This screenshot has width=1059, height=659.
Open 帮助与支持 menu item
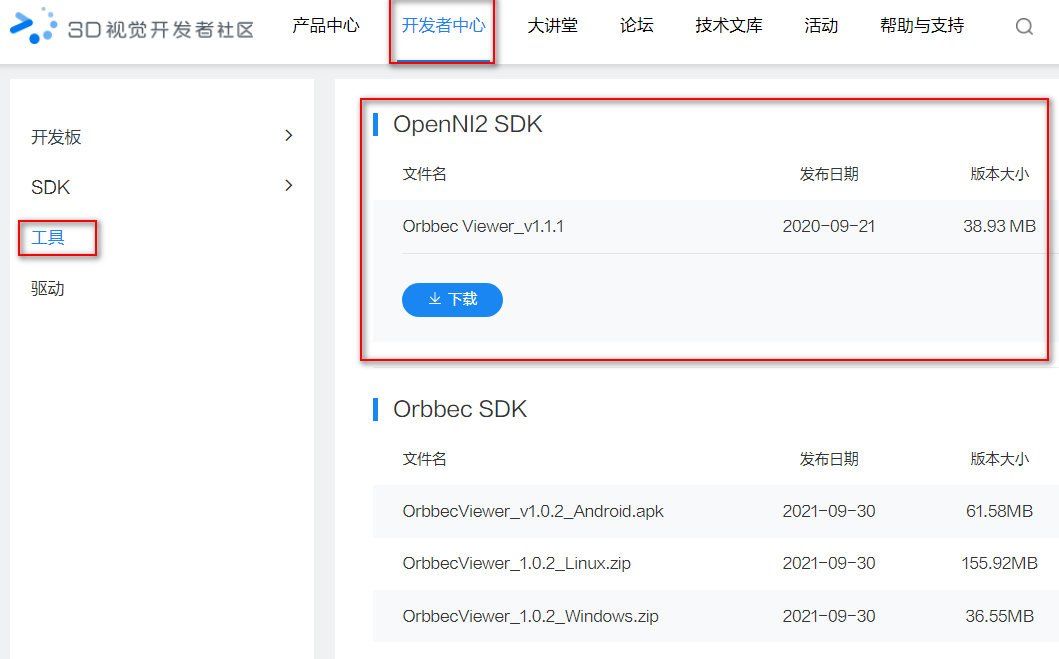(921, 26)
